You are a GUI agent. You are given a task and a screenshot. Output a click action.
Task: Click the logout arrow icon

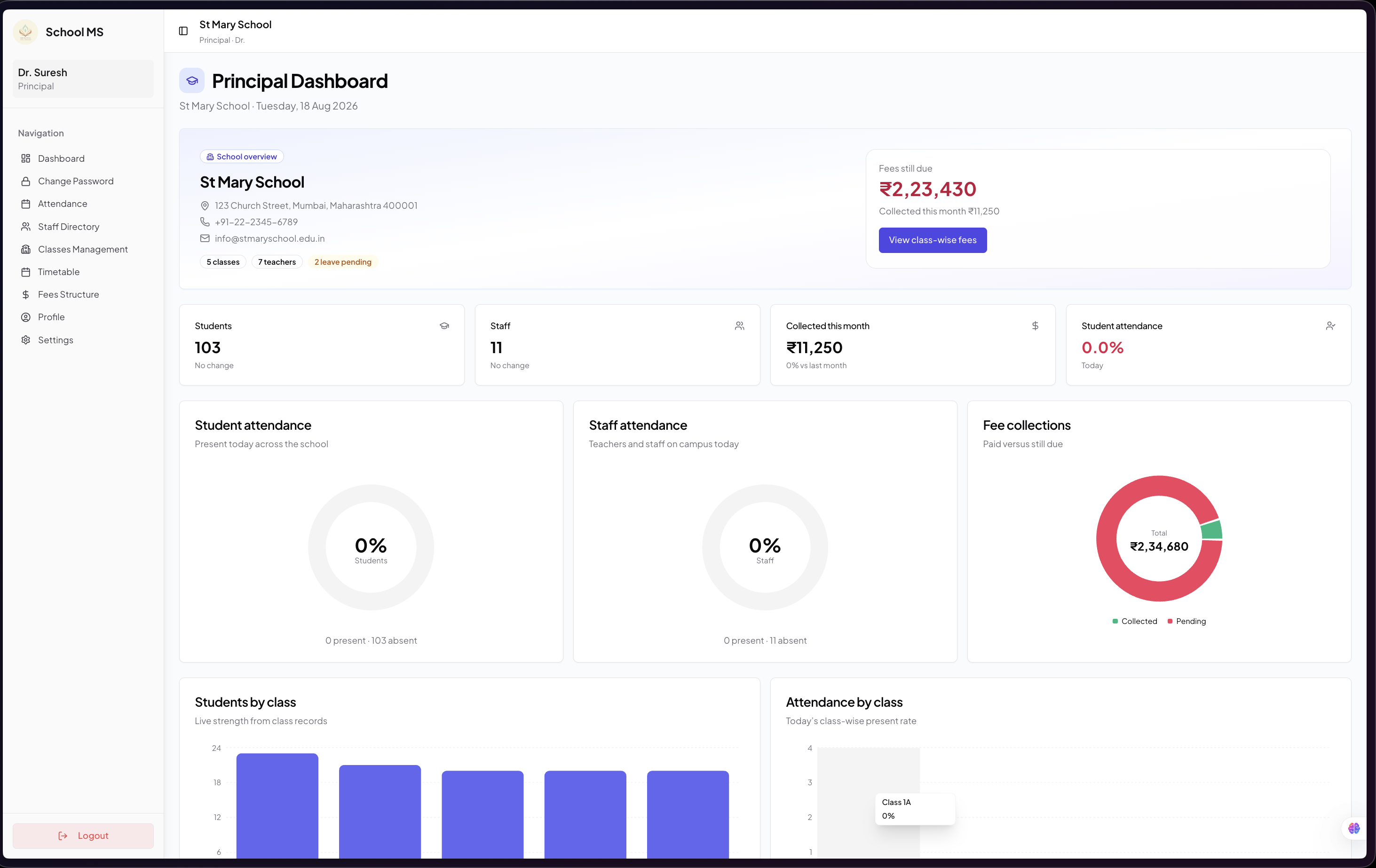[x=63, y=836]
